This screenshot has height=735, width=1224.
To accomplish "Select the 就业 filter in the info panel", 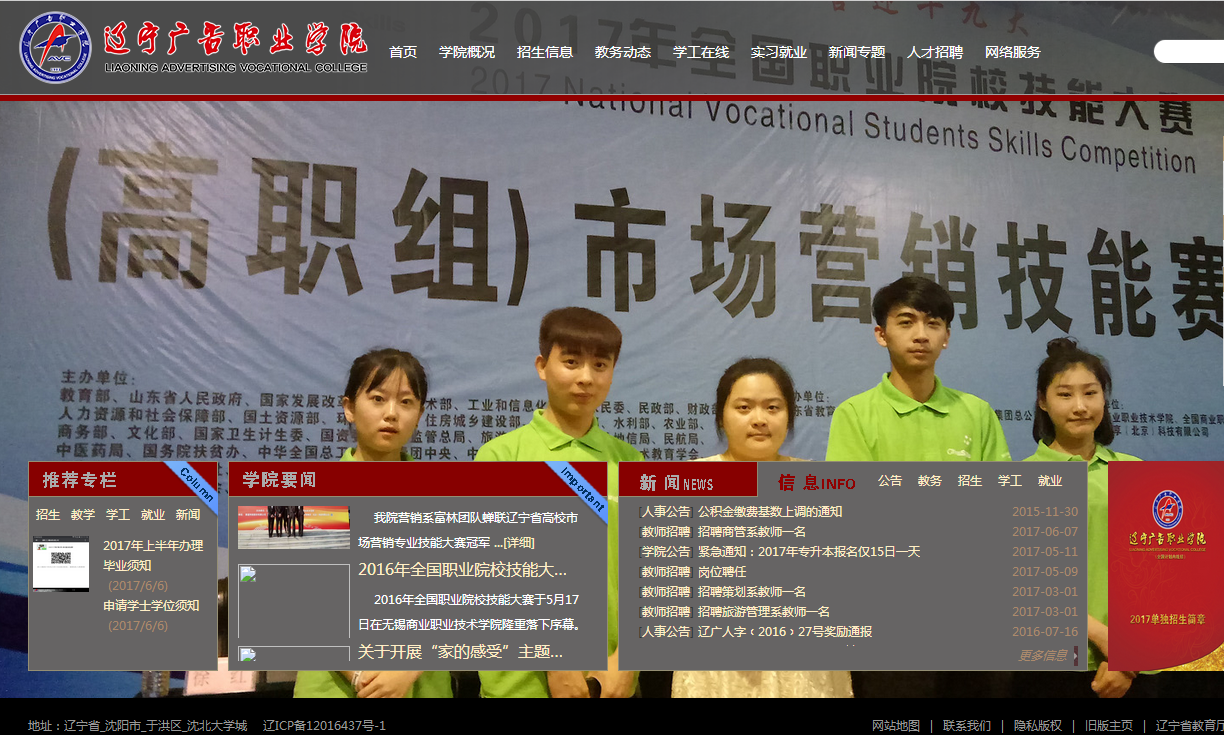I will click(1050, 481).
